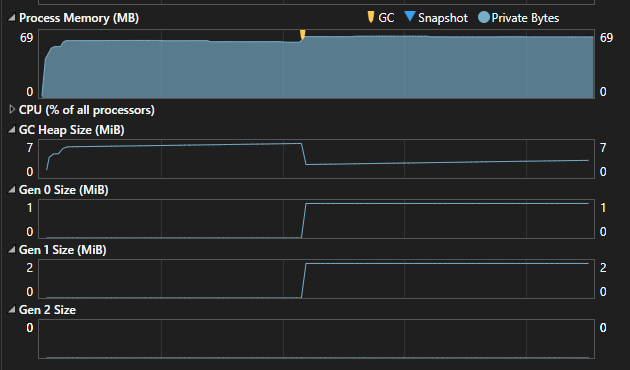This screenshot has width=630, height=370.
Task: Collapse the Gen 2 Size section triangle
Action: (12, 309)
